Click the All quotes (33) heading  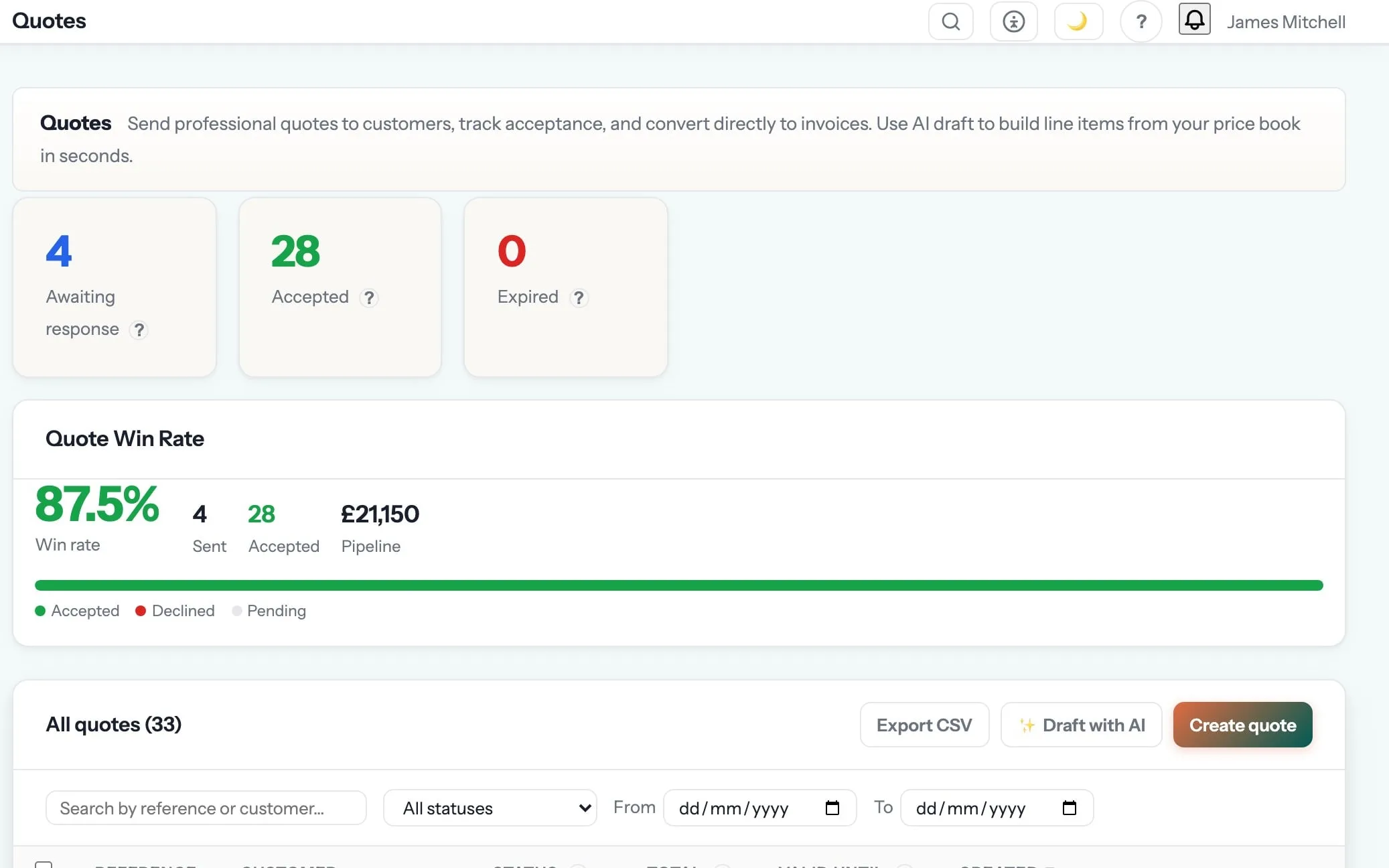(113, 725)
